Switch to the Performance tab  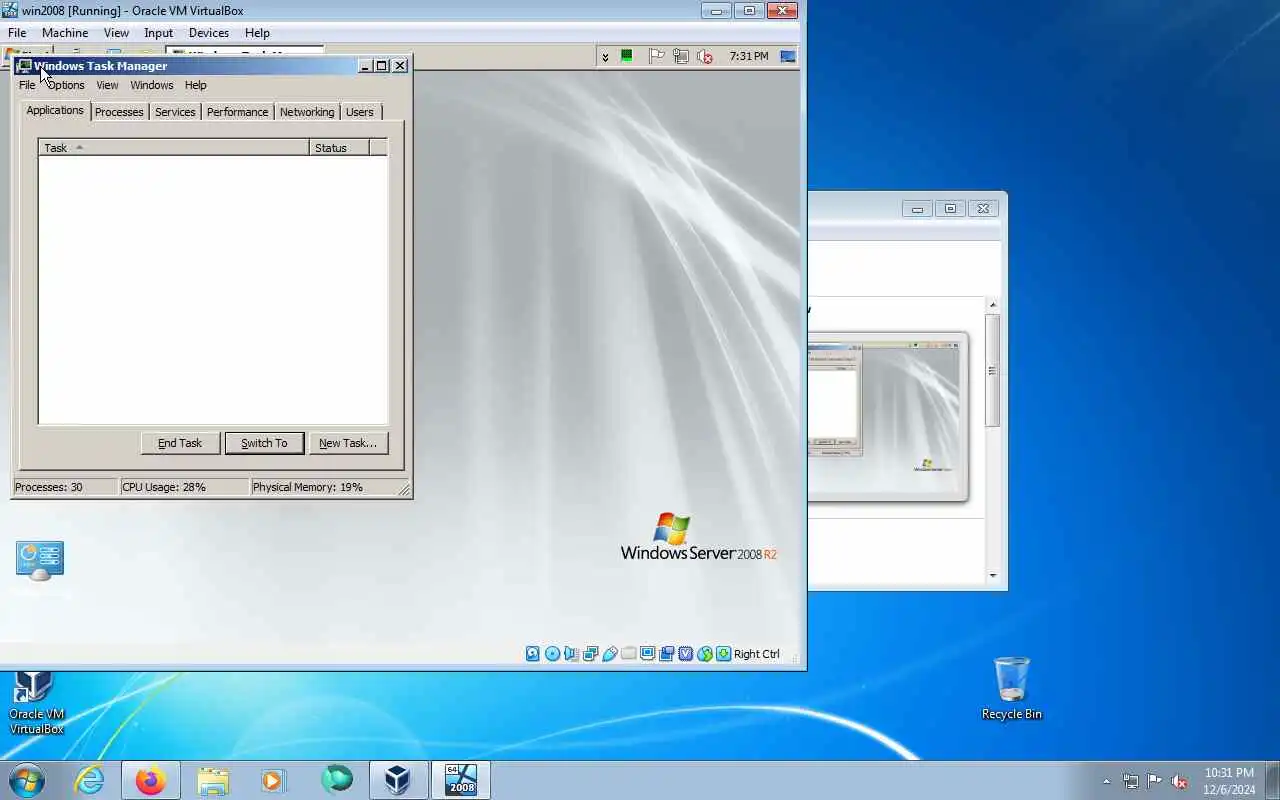click(237, 112)
